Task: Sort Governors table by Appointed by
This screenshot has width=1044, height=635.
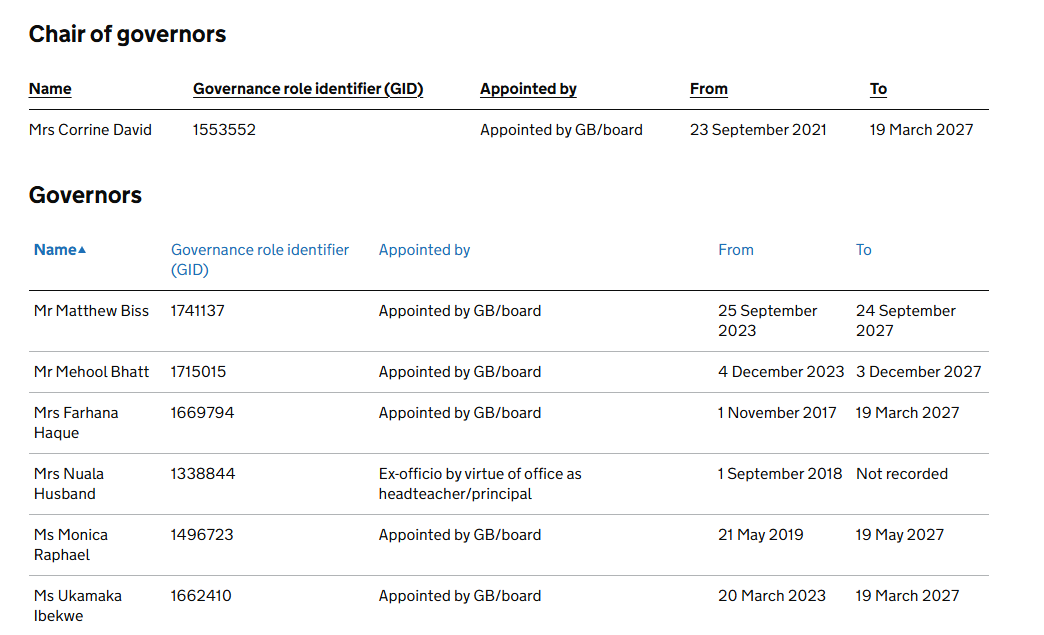Action: pos(424,250)
